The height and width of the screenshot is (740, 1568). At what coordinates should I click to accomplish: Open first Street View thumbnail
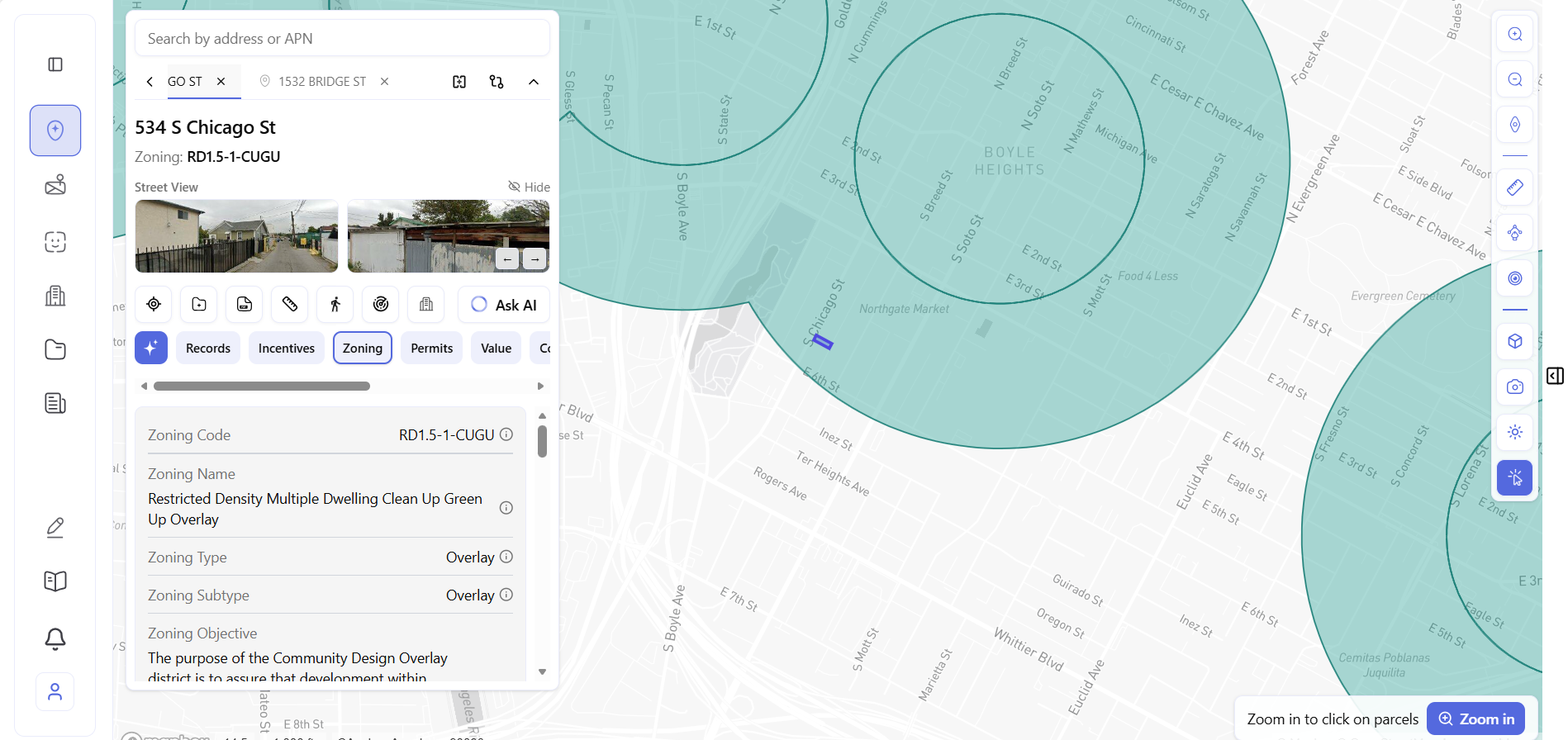[237, 236]
